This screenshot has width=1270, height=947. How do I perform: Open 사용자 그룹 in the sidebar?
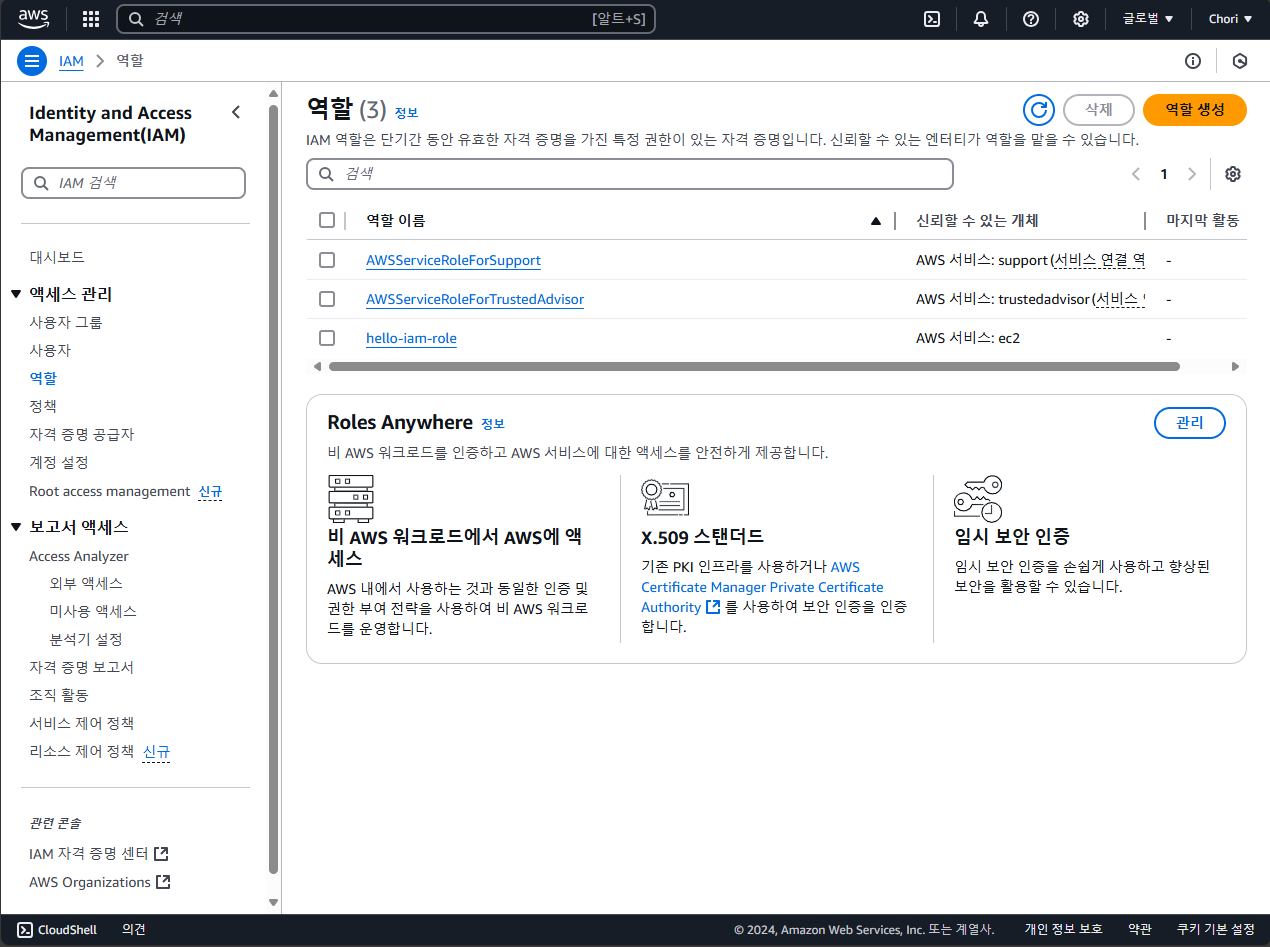coord(66,322)
